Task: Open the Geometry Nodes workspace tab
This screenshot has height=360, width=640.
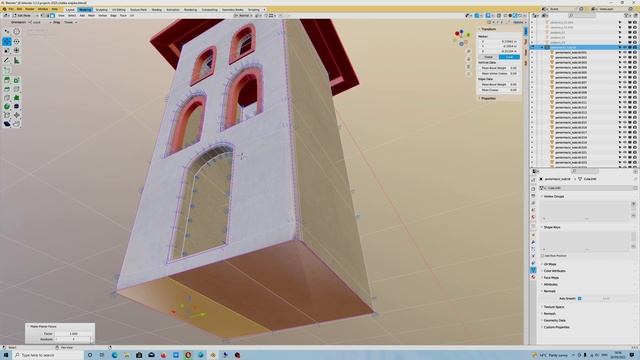Action: [x=233, y=9]
